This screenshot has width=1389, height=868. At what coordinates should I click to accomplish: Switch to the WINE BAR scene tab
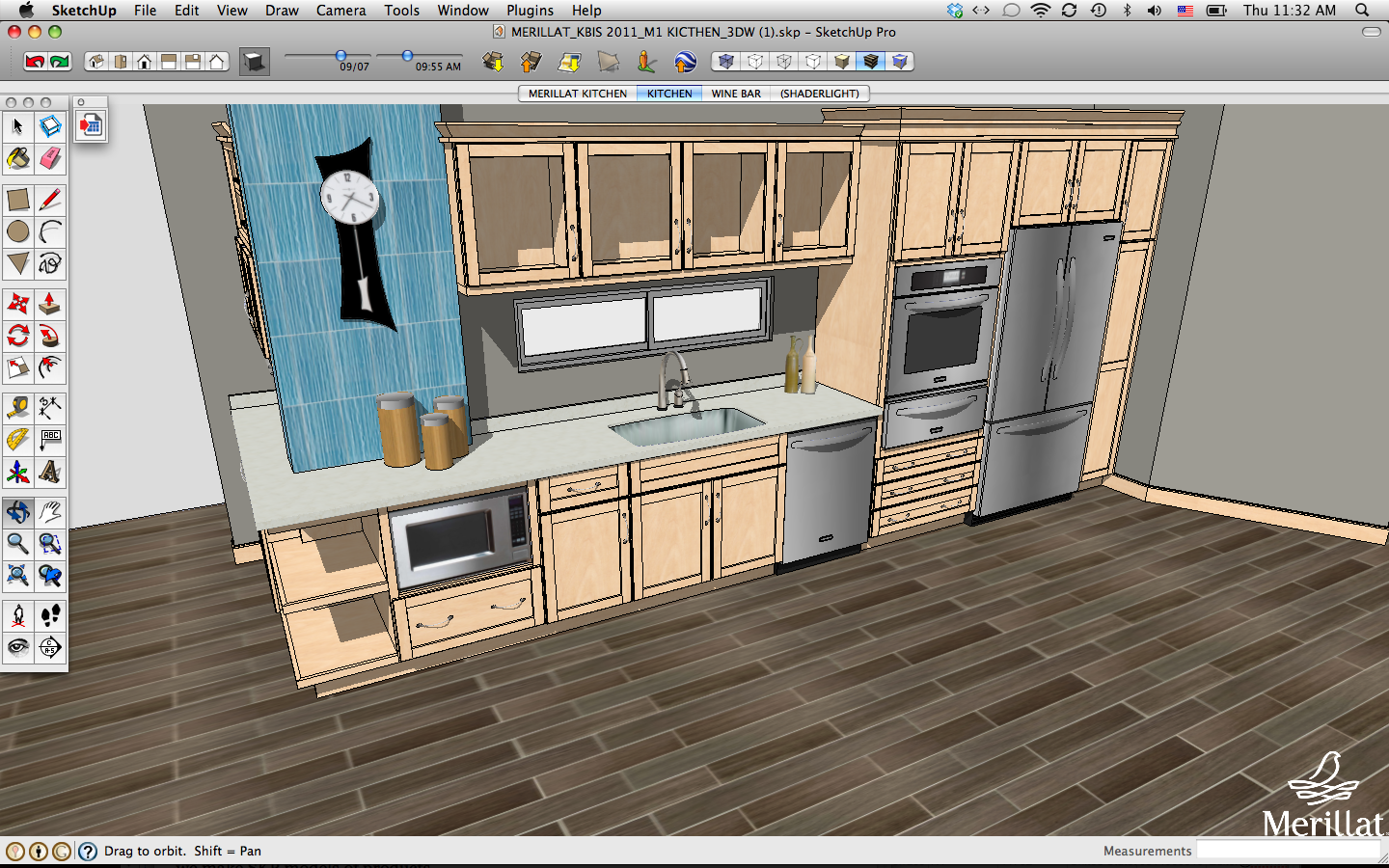pos(736,94)
